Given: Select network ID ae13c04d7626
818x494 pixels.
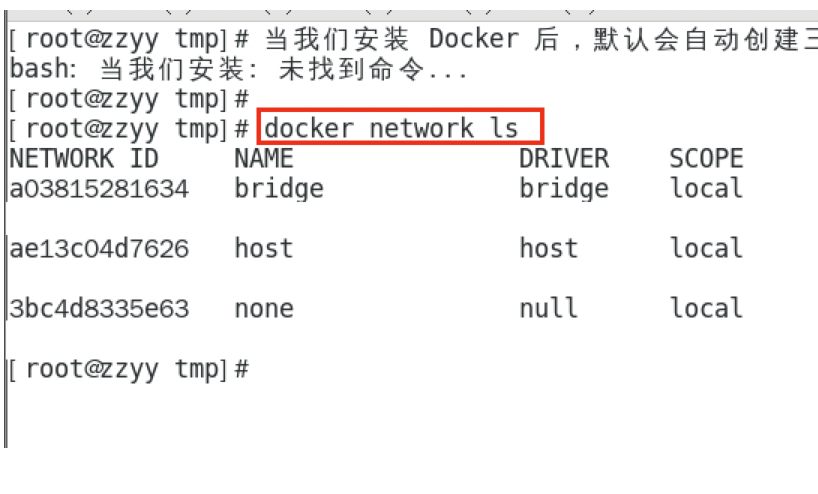Looking at the screenshot, I should pyautogui.click(x=98, y=248).
